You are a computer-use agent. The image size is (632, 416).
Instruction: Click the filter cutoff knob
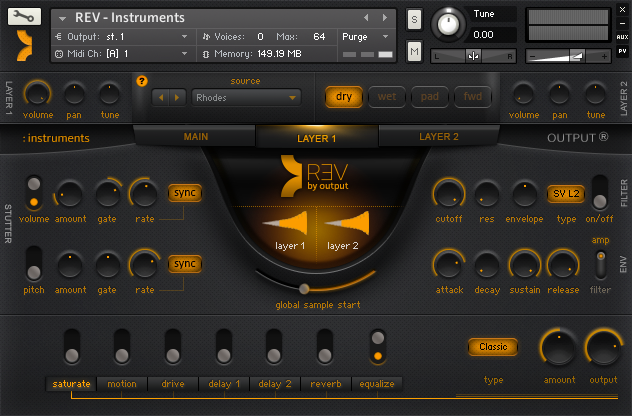pos(449,194)
